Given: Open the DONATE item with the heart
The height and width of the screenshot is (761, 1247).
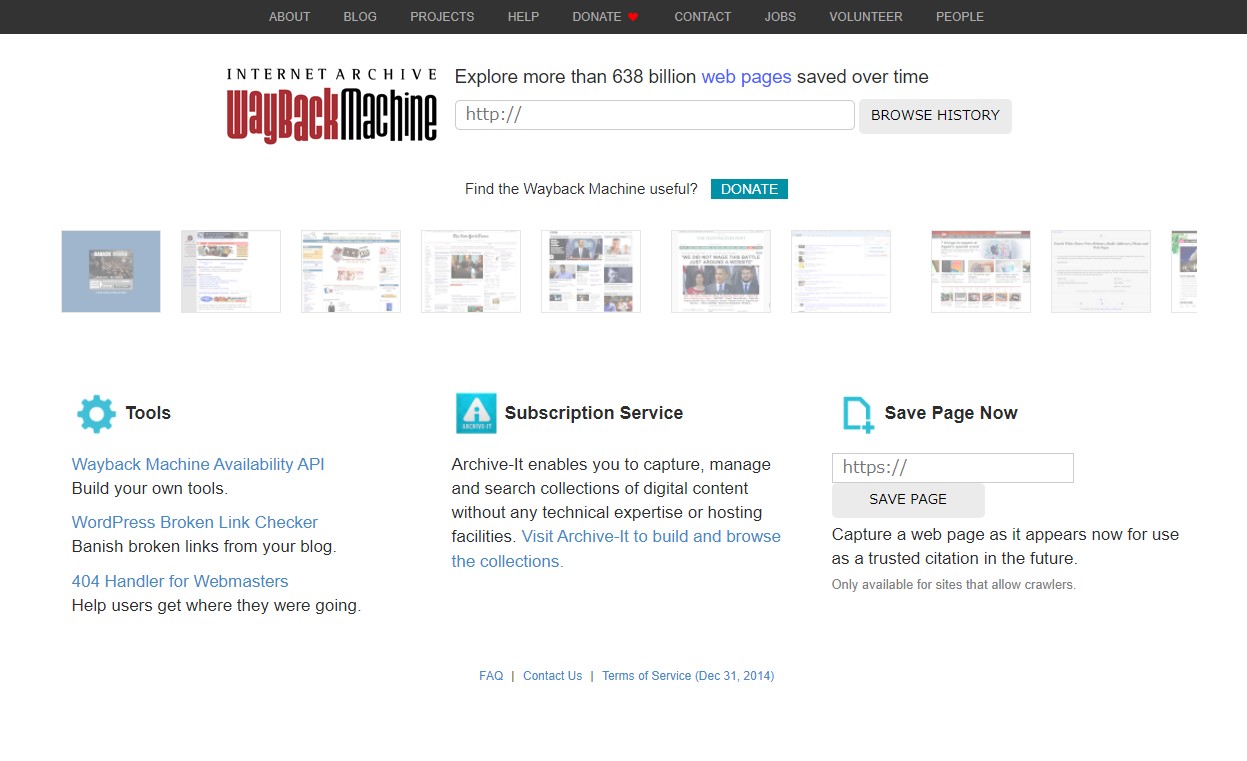Looking at the screenshot, I should tap(605, 17).
